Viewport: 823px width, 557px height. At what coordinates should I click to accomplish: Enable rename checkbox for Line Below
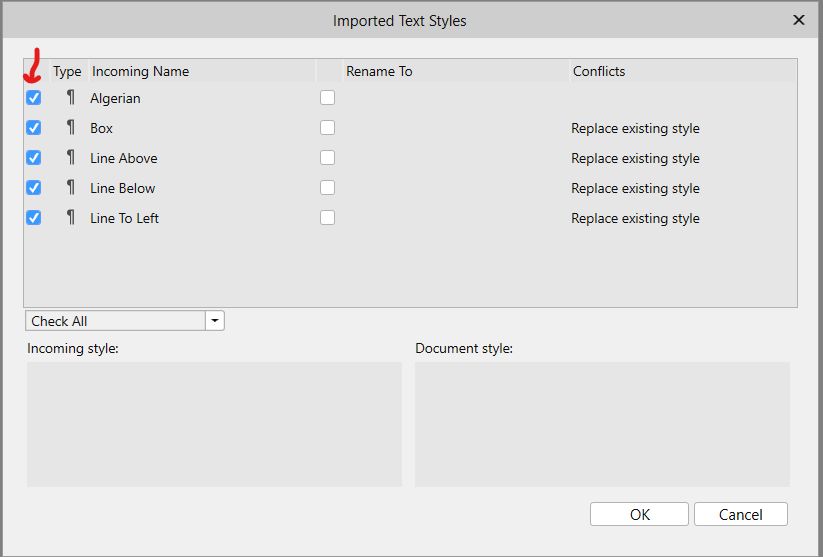pyautogui.click(x=328, y=187)
